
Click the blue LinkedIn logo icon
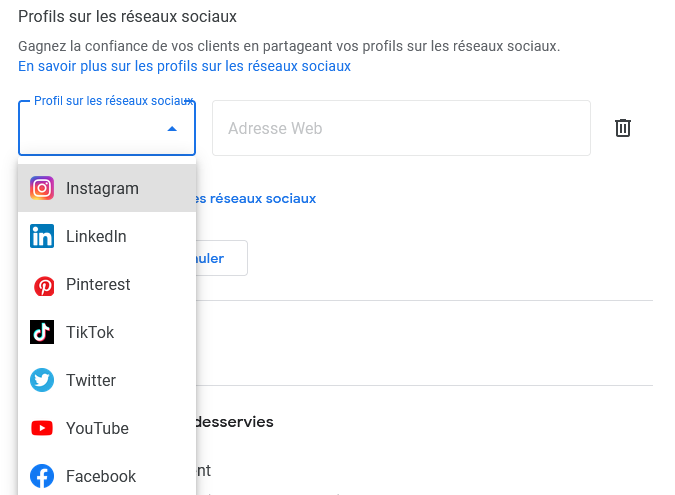coord(42,236)
